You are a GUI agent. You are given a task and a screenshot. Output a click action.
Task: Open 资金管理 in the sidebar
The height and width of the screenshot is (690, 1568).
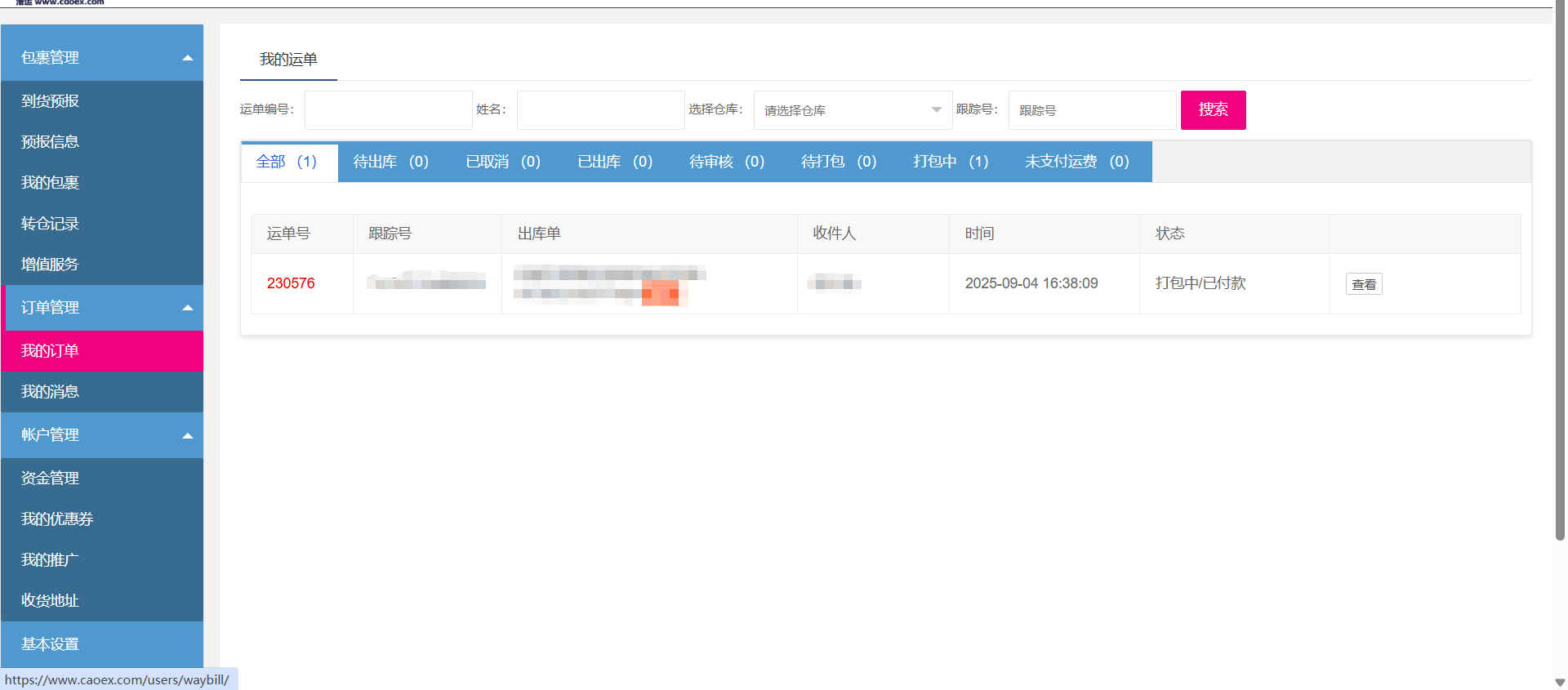tap(51, 479)
